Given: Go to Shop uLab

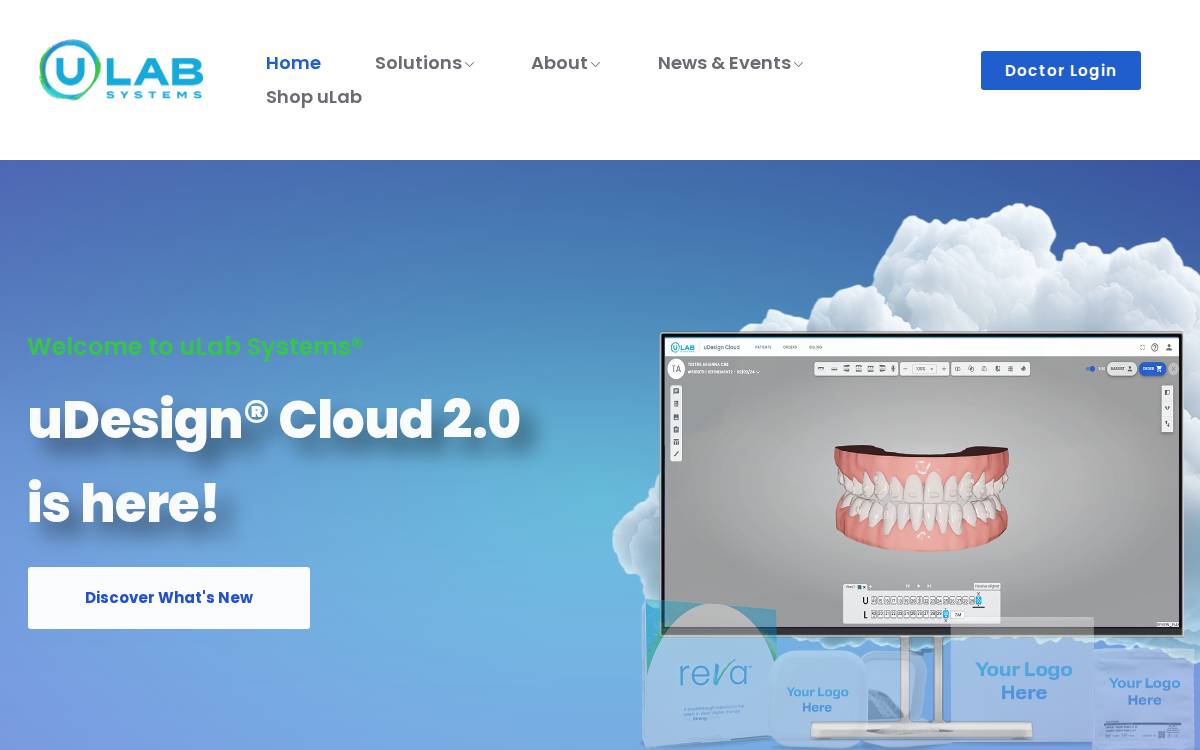Looking at the screenshot, I should [x=314, y=97].
